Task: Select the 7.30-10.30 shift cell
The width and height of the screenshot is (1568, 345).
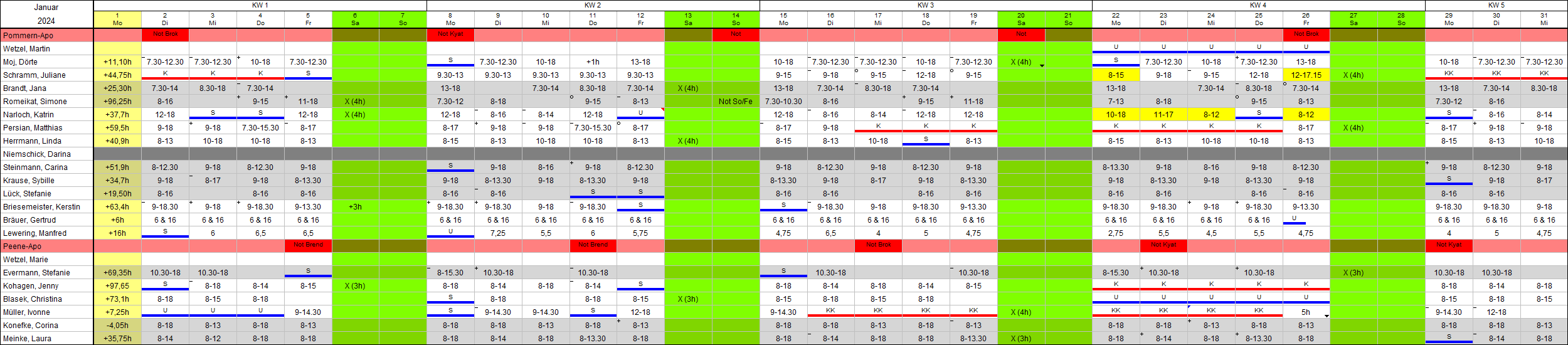Action: pyautogui.click(x=783, y=101)
